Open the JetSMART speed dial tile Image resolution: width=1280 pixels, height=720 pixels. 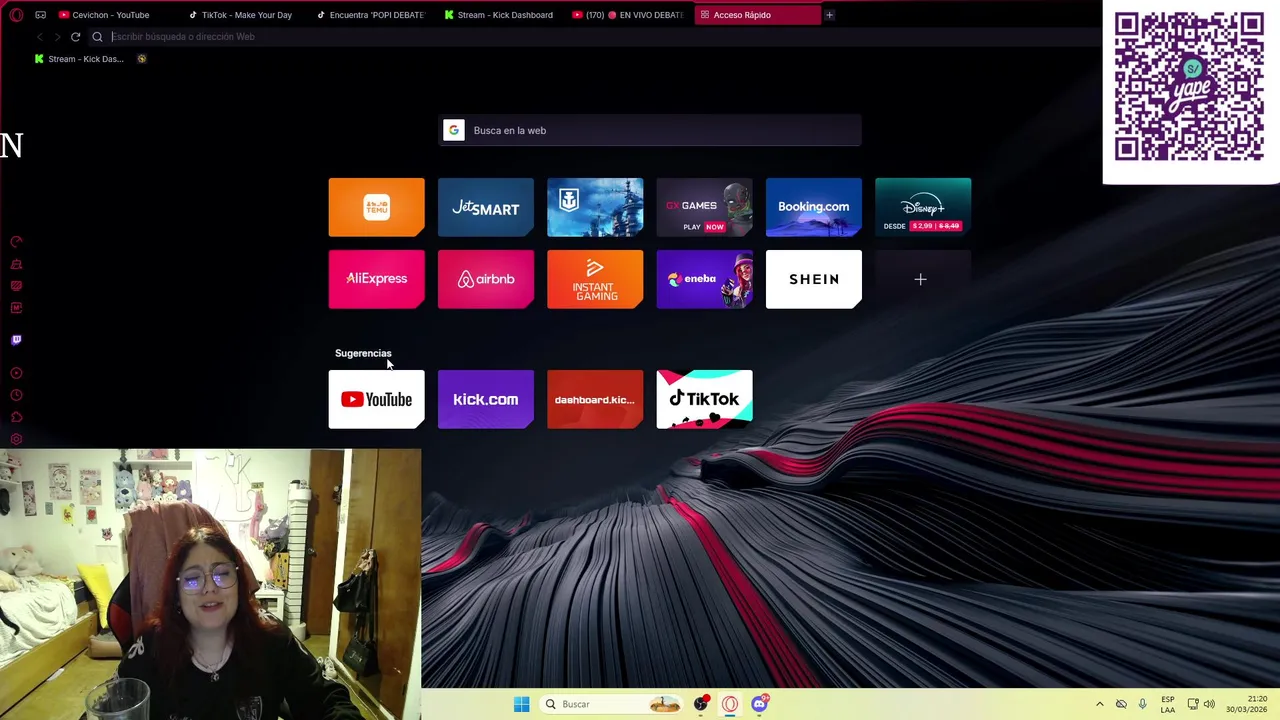(486, 207)
